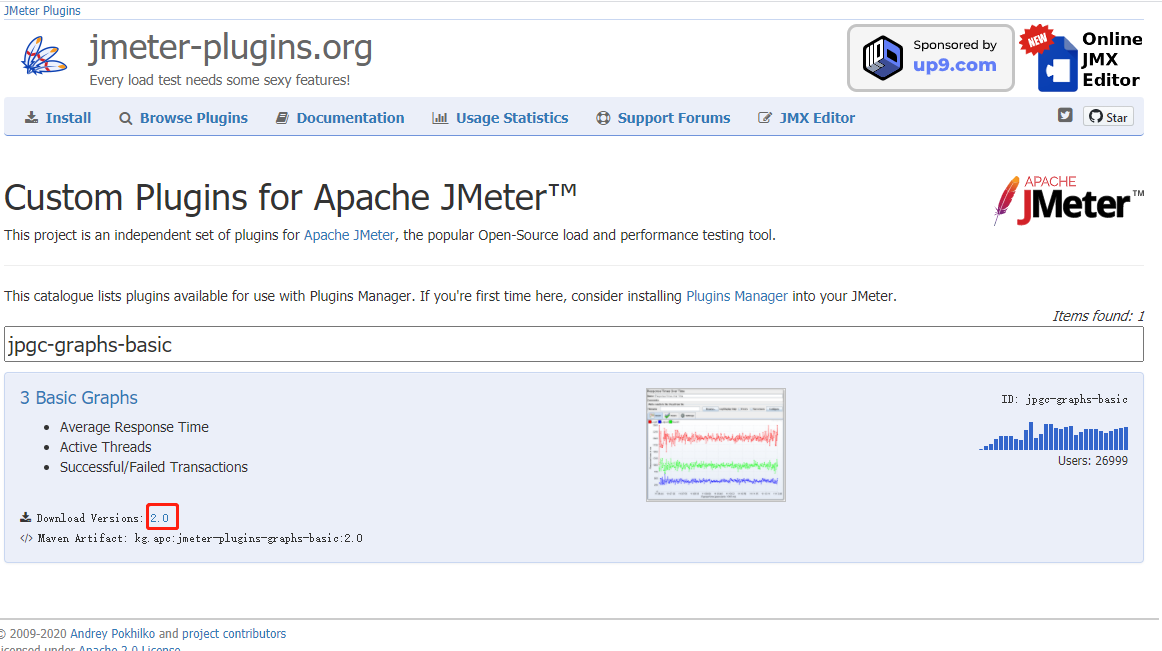The height and width of the screenshot is (651, 1162).
Task: Open the Online JMX Editor banner
Action: click(x=1082, y=59)
